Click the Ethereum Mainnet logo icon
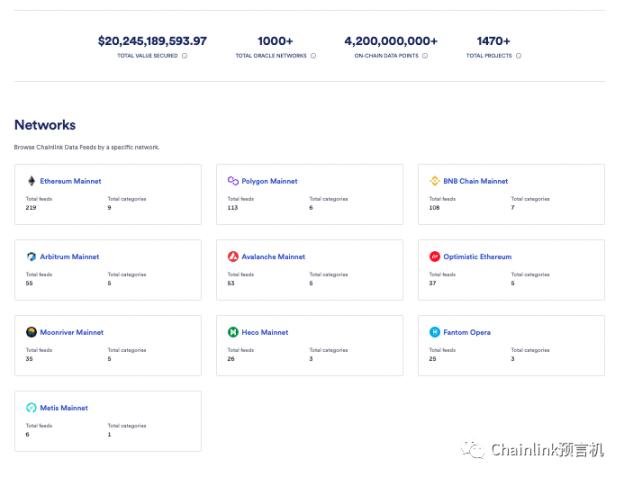This screenshot has width=624, height=477. click(31, 181)
